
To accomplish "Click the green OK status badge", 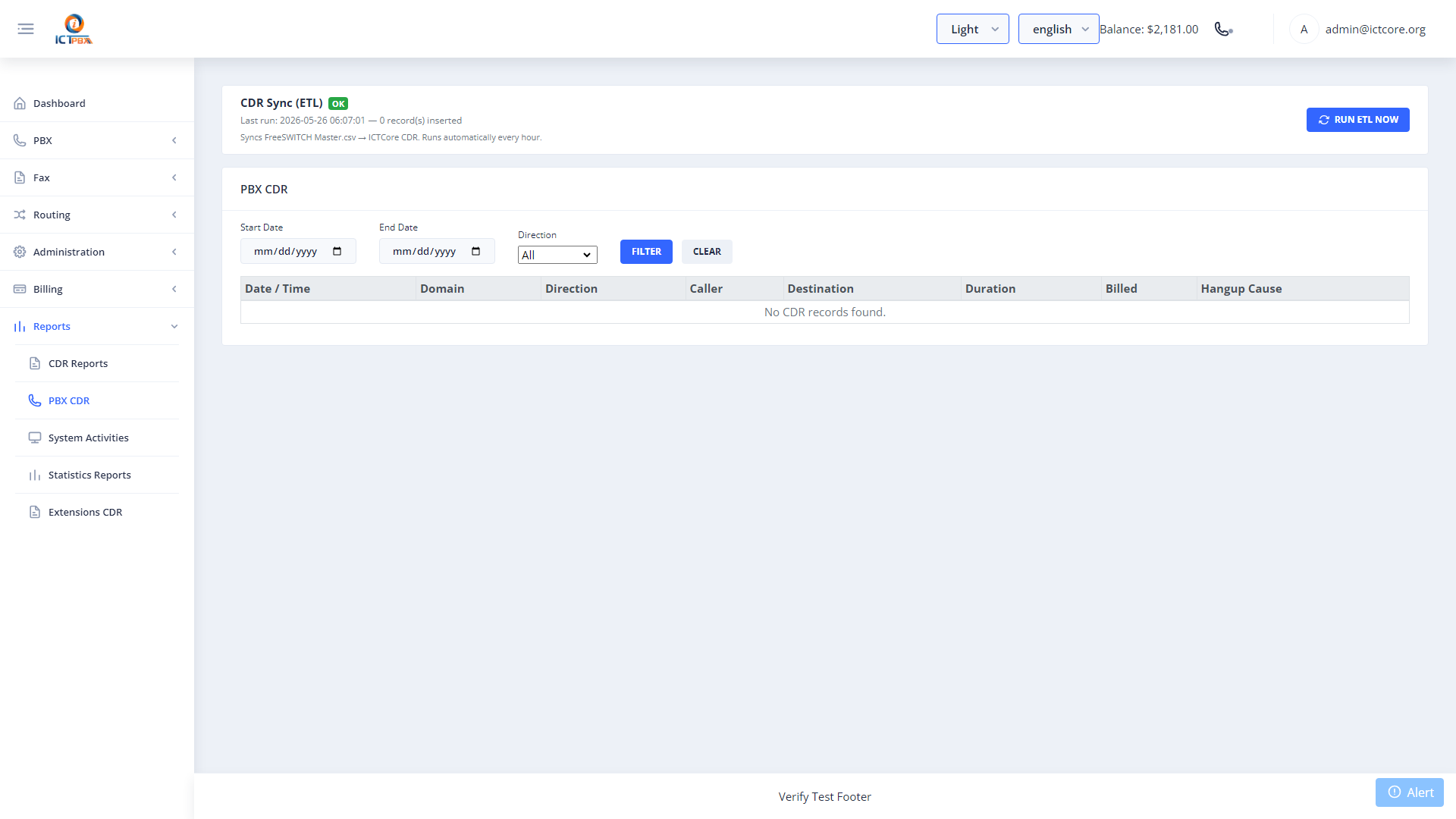I will click(338, 104).
